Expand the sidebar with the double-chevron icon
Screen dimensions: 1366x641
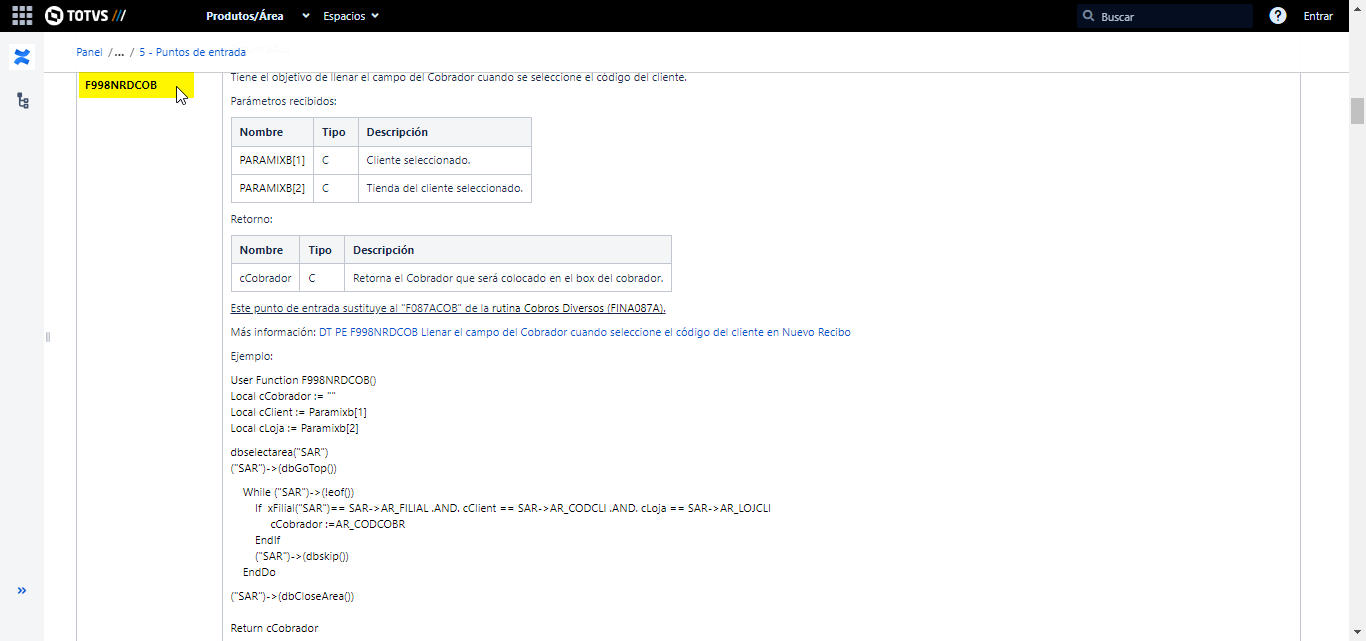(x=22, y=591)
